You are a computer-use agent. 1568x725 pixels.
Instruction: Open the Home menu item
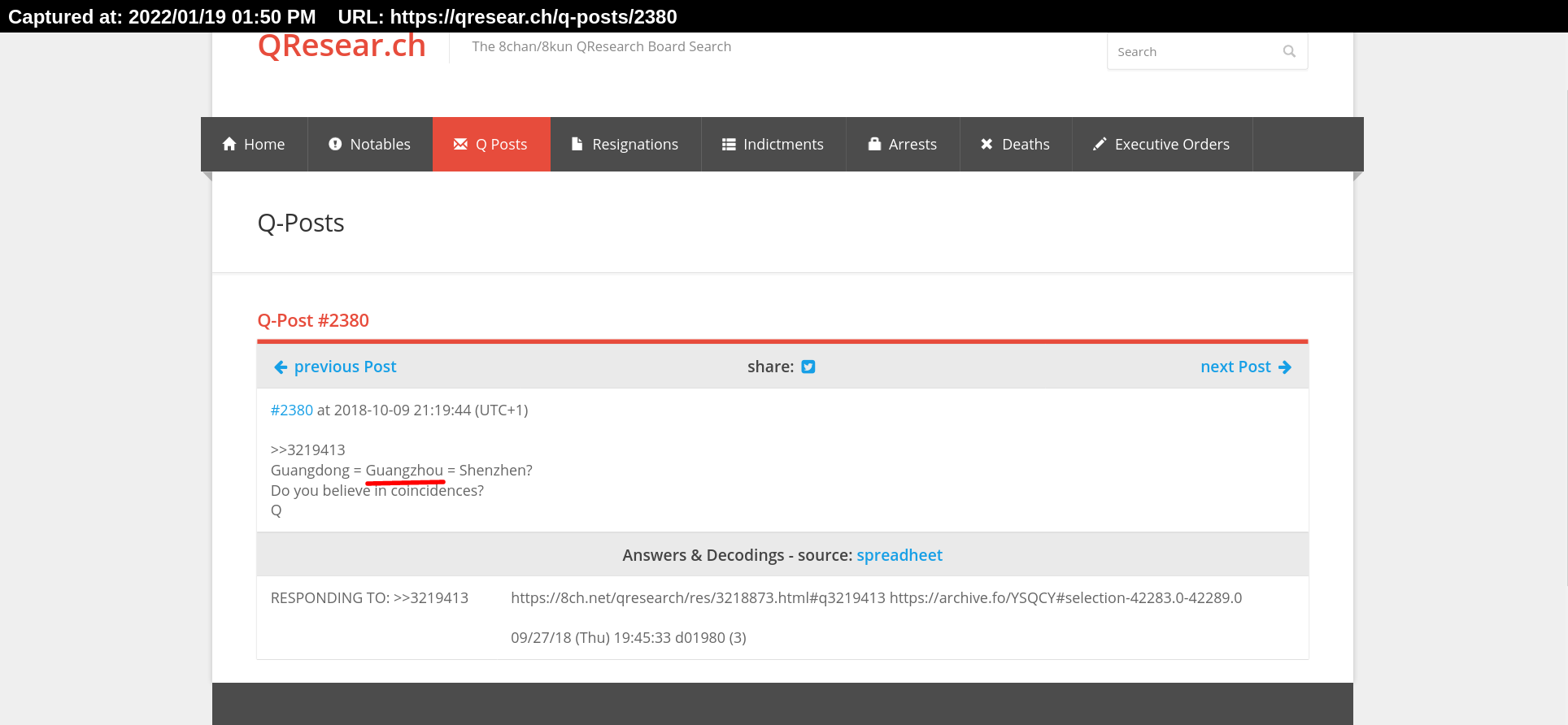pos(254,144)
